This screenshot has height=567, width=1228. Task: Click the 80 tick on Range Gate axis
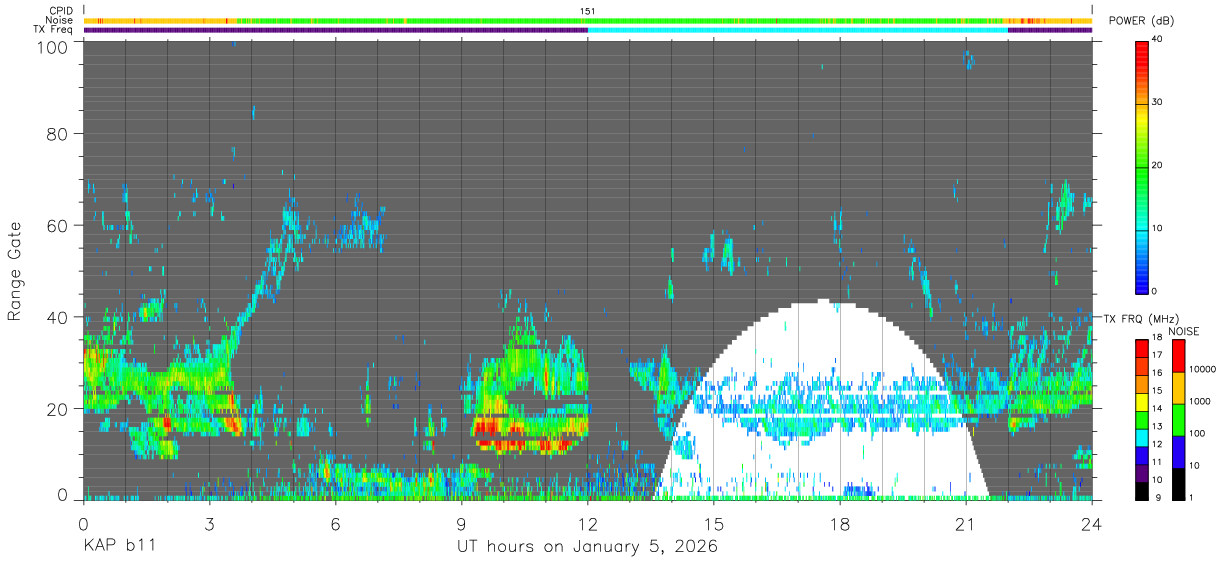[56, 133]
